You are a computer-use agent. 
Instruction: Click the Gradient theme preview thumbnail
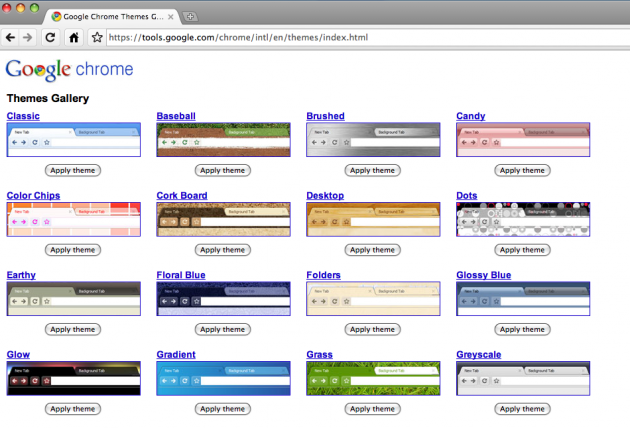223,378
